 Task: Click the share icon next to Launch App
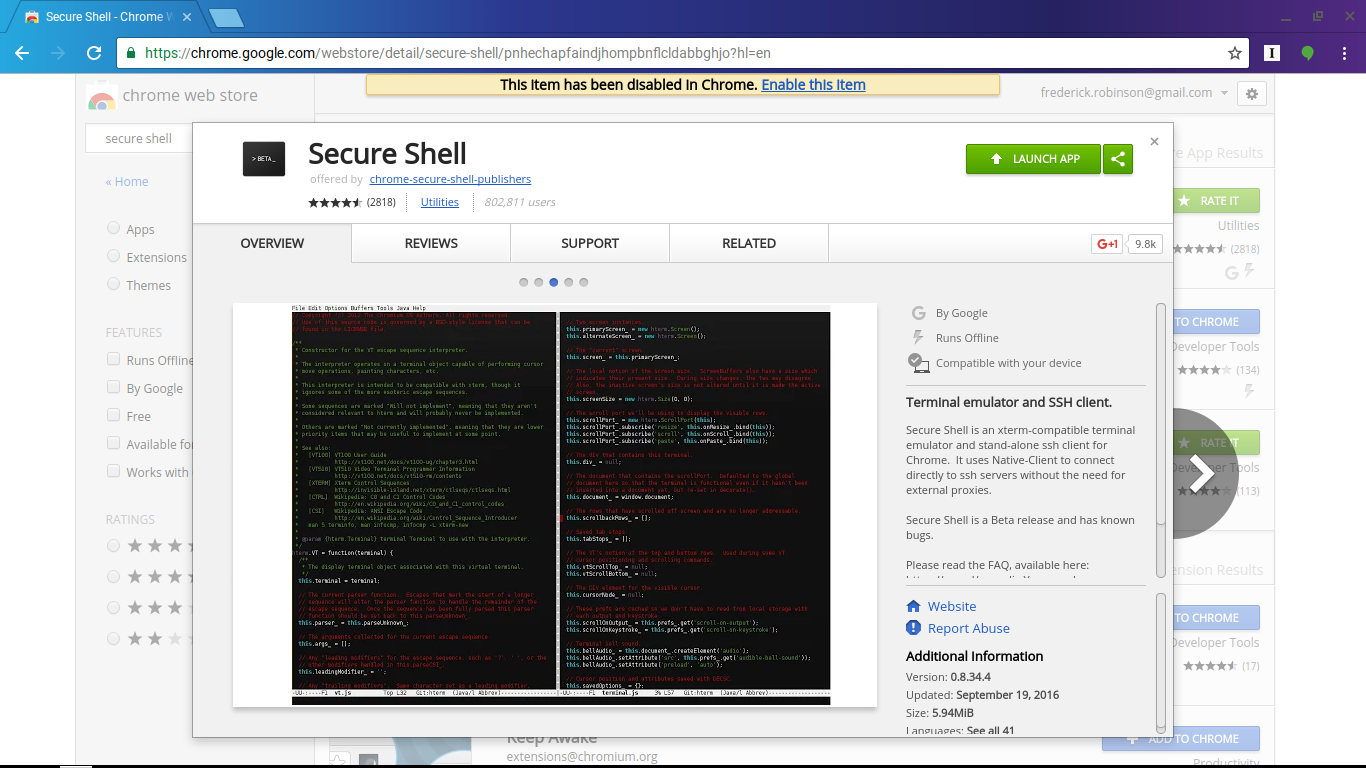click(x=1118, y=159)
